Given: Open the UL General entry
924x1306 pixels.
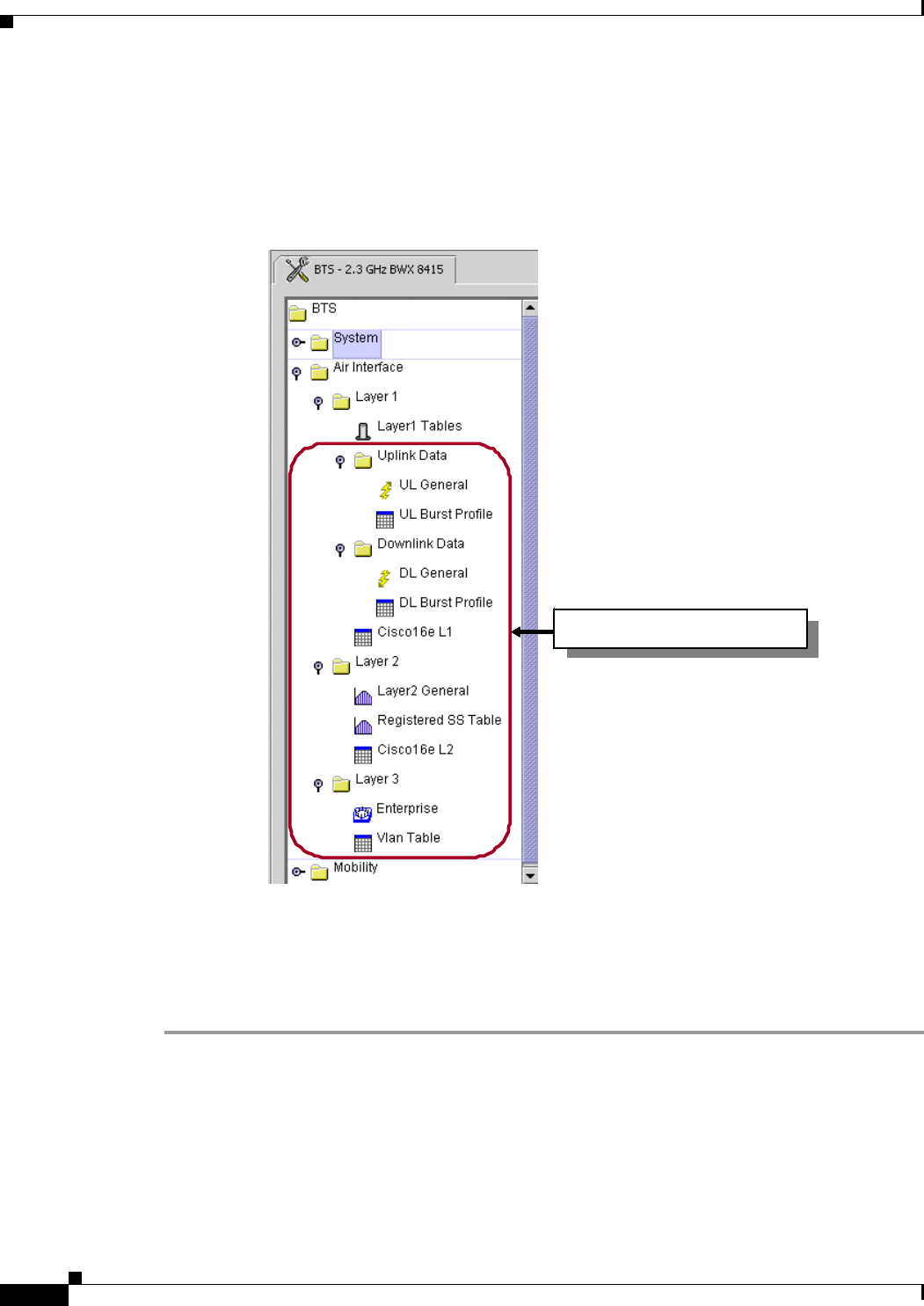Looking at the screenshot, I should pyautogui.click(x=433, y=485).
